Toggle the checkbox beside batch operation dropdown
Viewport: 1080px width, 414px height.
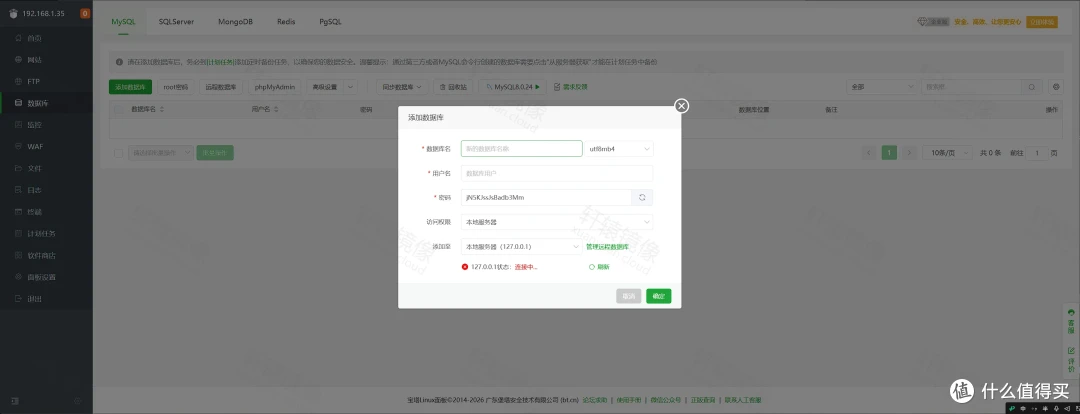pyautogui.click(x=118, y=153)
